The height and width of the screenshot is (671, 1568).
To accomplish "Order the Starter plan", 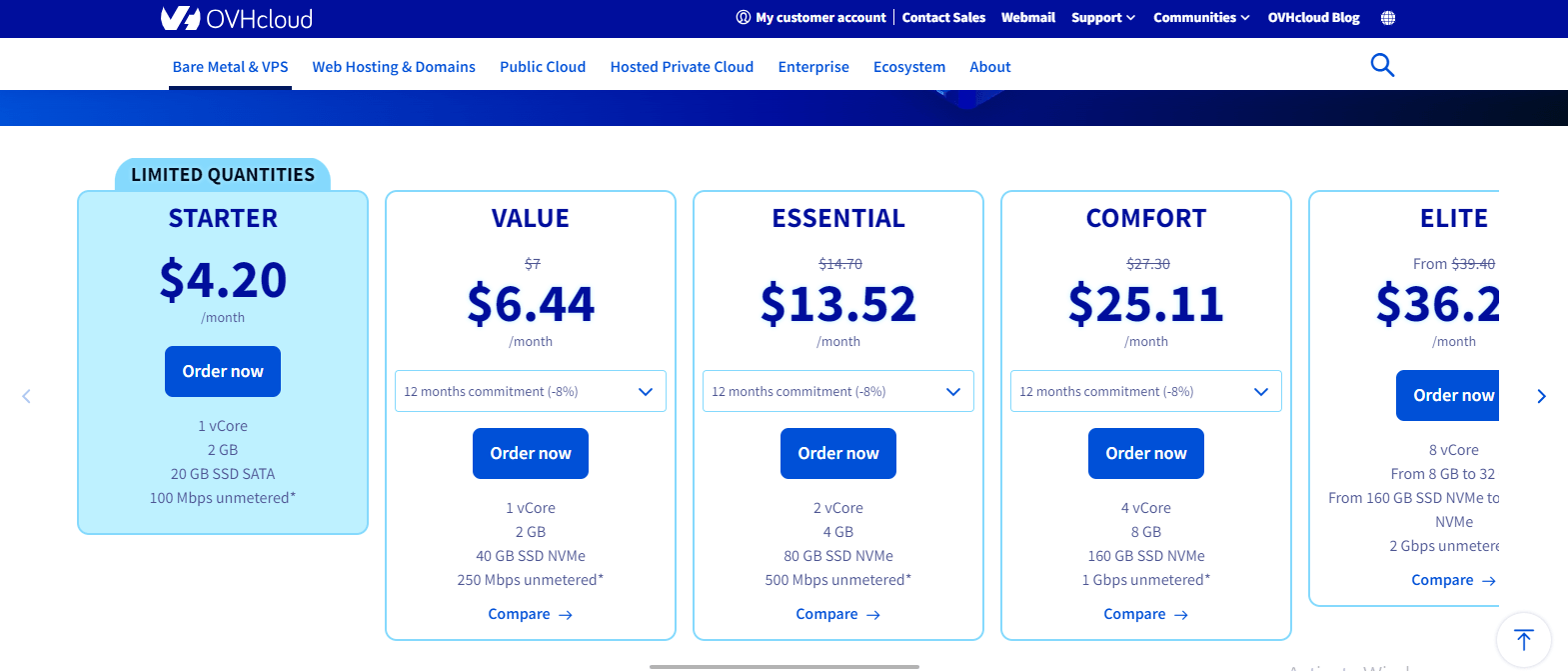I will (x=223, y=371).
